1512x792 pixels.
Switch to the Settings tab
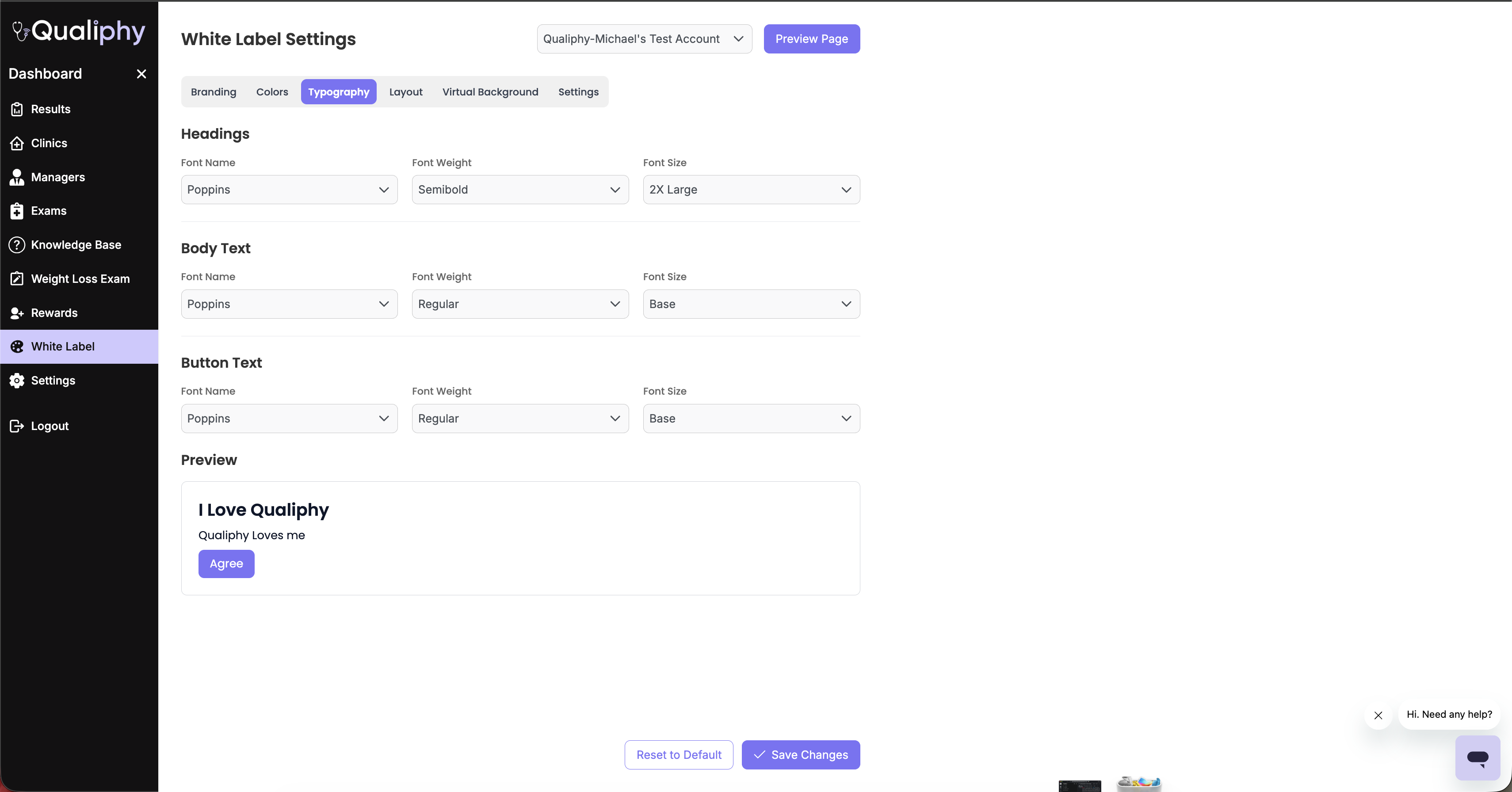(578, 92)
